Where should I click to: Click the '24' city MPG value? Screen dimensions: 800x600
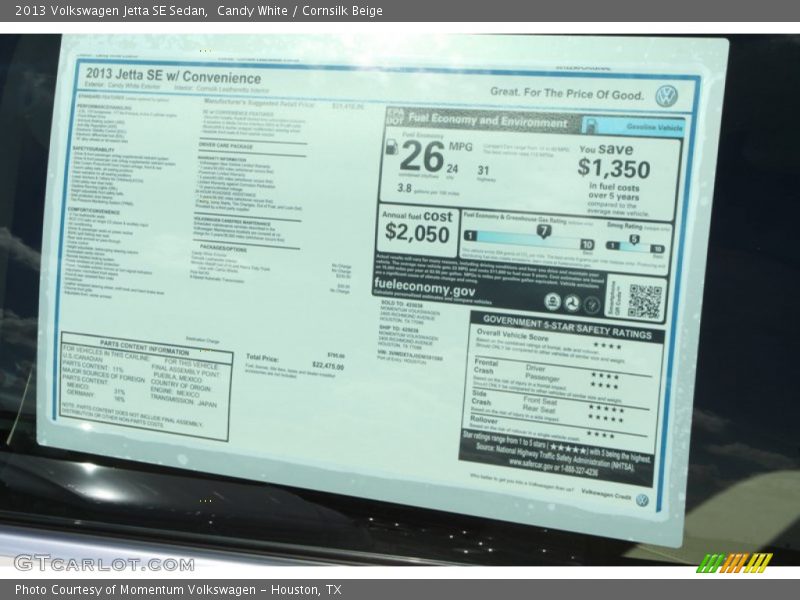[x=452, y=168]
